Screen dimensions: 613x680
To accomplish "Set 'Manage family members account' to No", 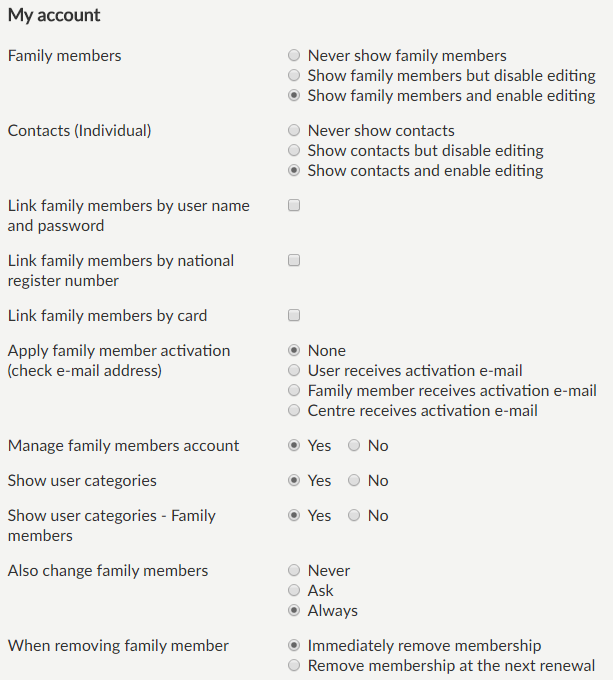I will coord(354,446).
